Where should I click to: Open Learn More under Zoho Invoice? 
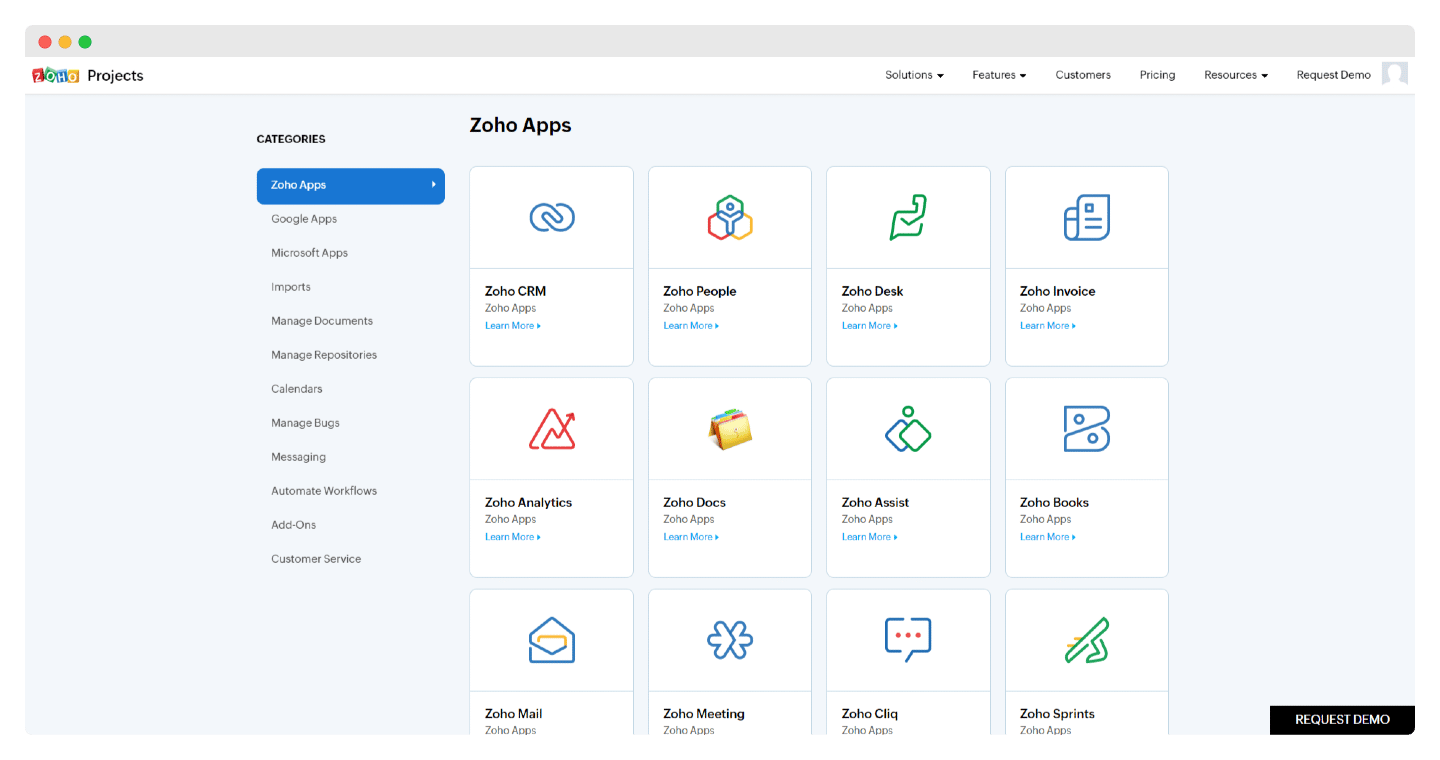pyautogui.click(x=1048, y=326)
